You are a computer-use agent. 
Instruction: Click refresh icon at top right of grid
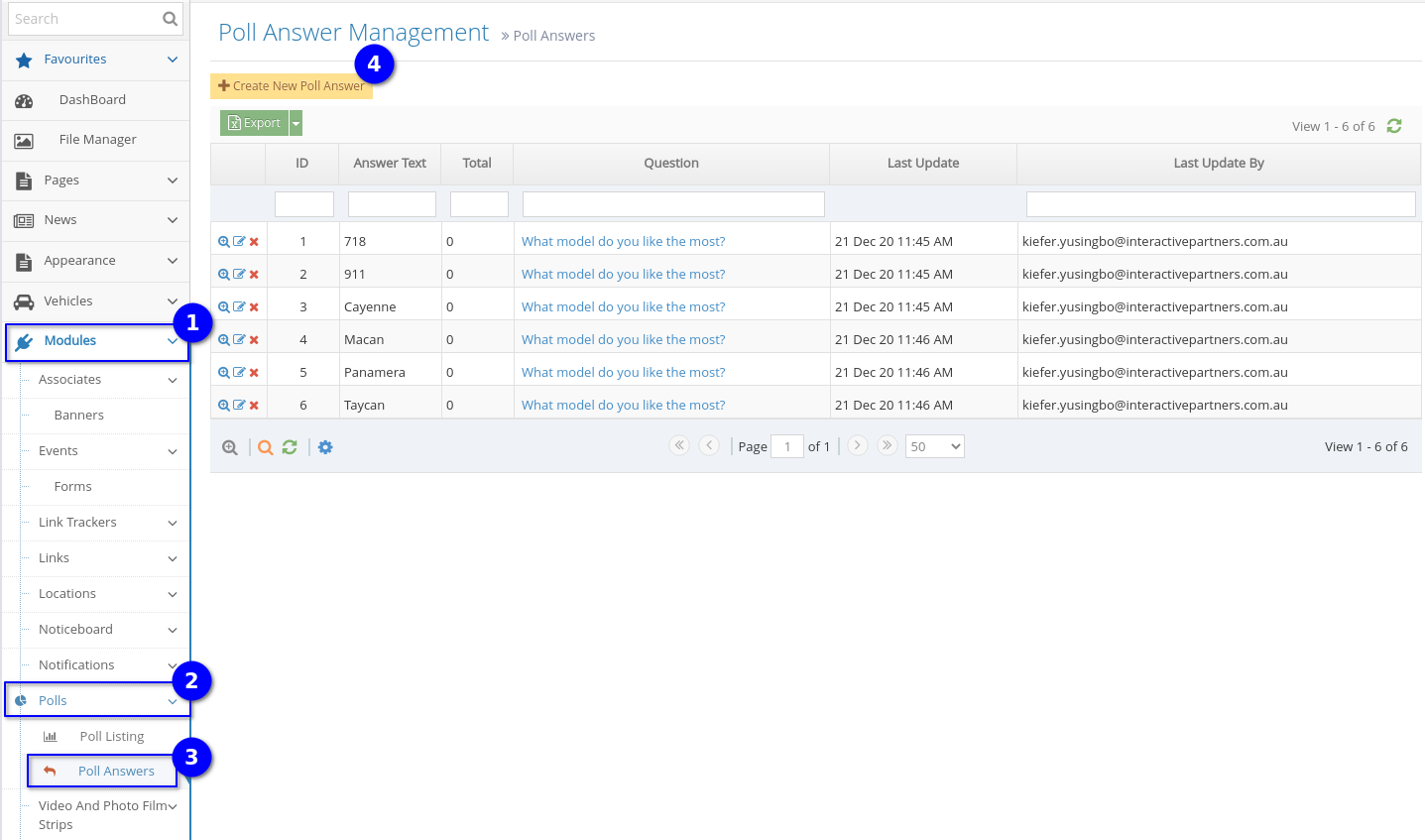(1394, 126)
